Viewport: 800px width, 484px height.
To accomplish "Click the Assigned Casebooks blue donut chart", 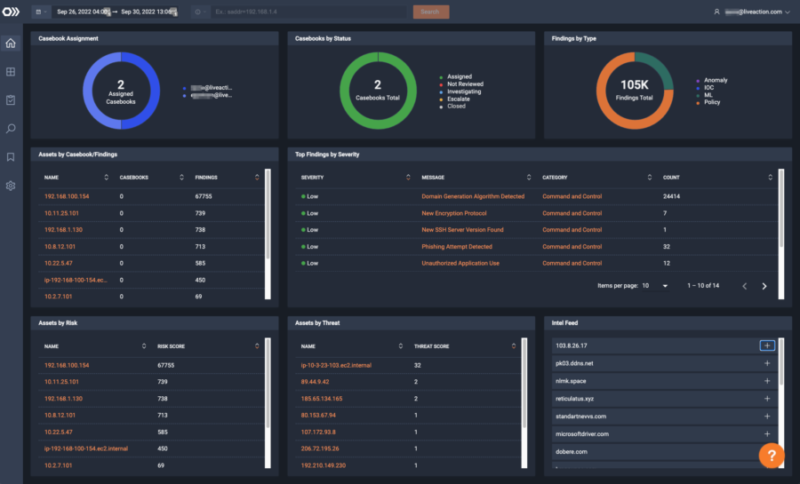I will click(121, 91).
